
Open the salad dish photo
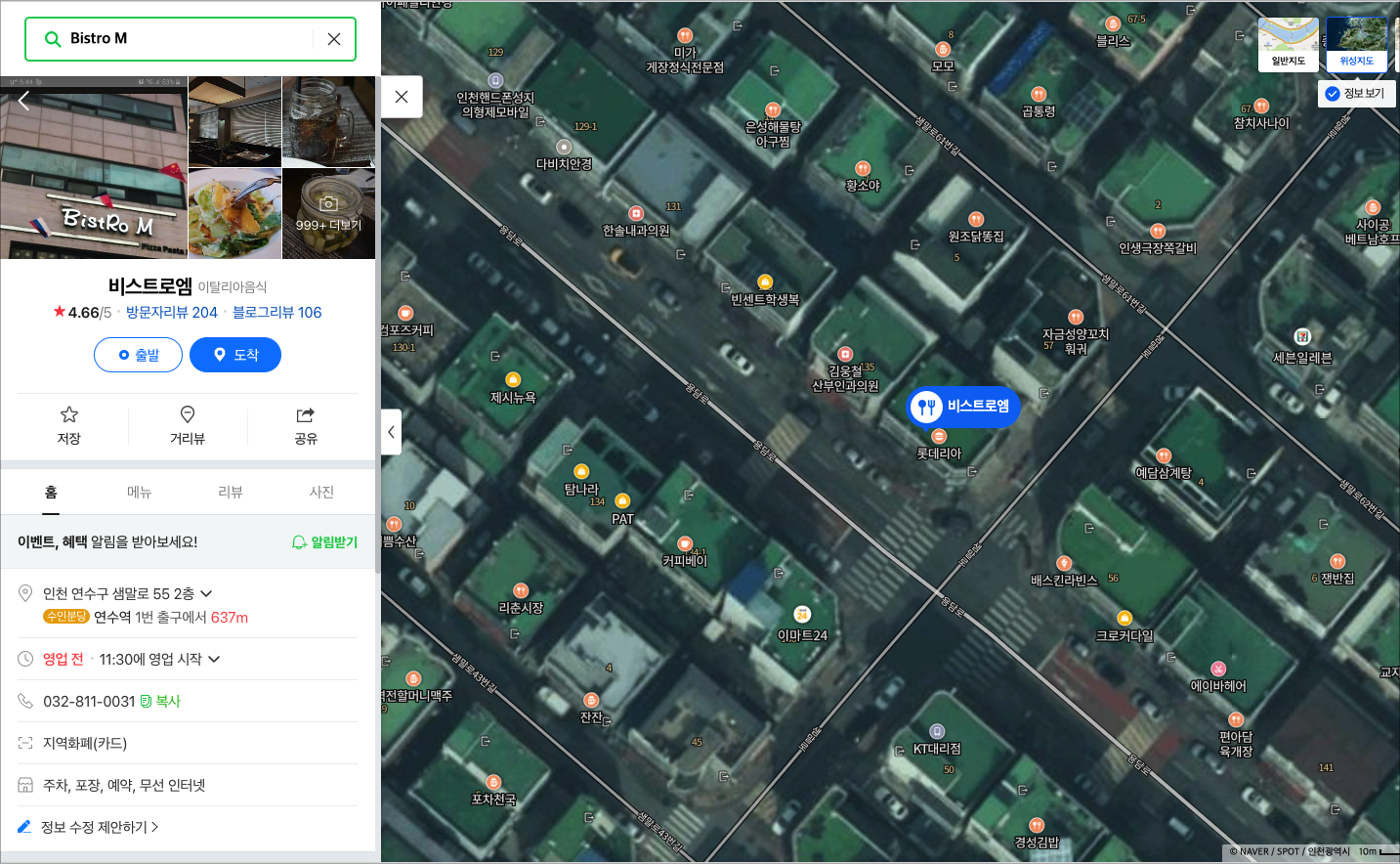(x=234, y=214)
